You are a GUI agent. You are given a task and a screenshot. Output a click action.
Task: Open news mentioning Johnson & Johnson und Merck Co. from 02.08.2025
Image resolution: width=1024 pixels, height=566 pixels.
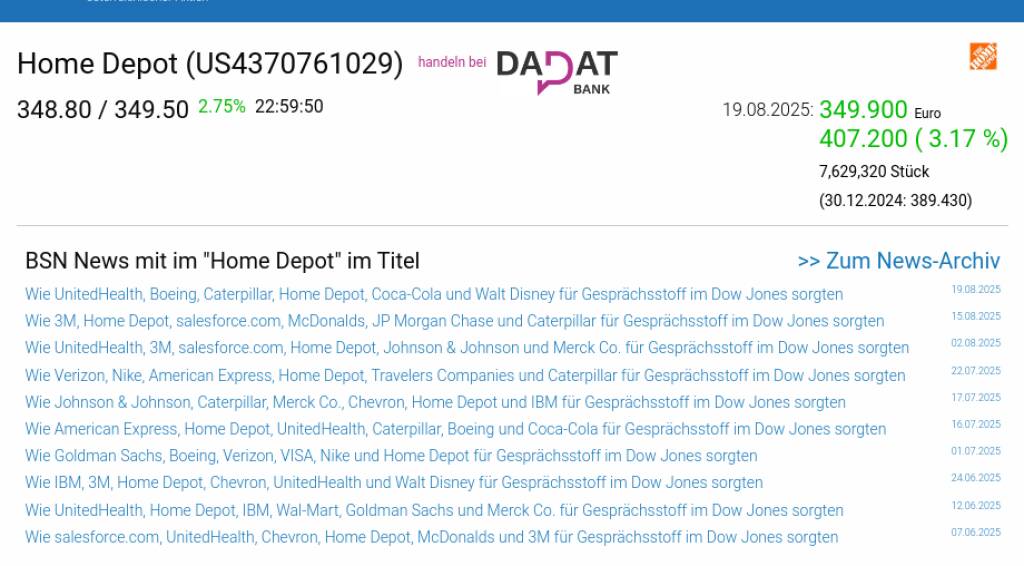pos(467,348)
